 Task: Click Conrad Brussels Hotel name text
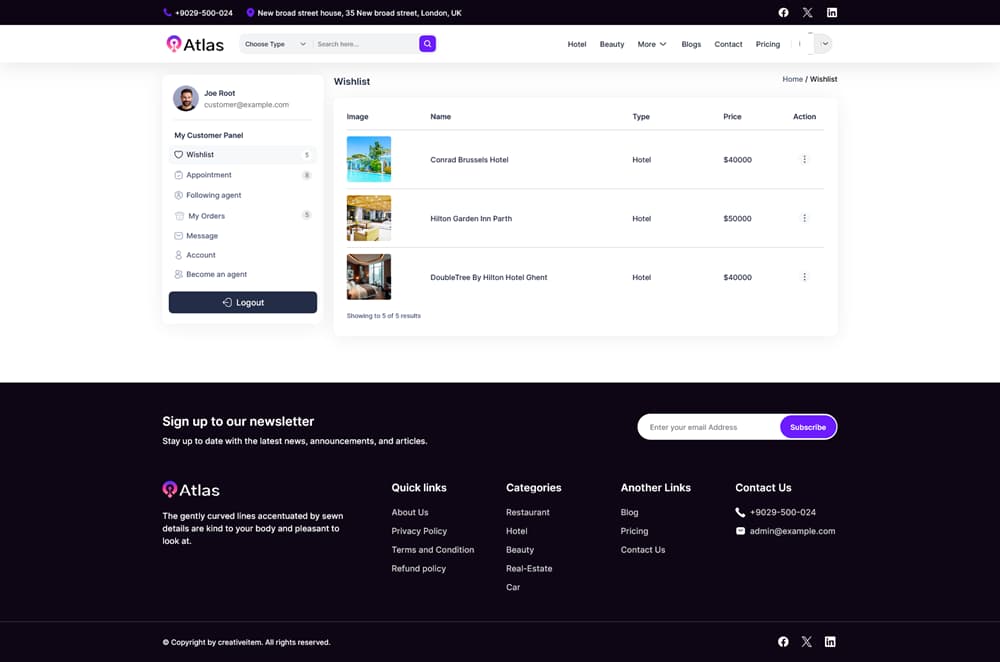(x=469, y=159)
